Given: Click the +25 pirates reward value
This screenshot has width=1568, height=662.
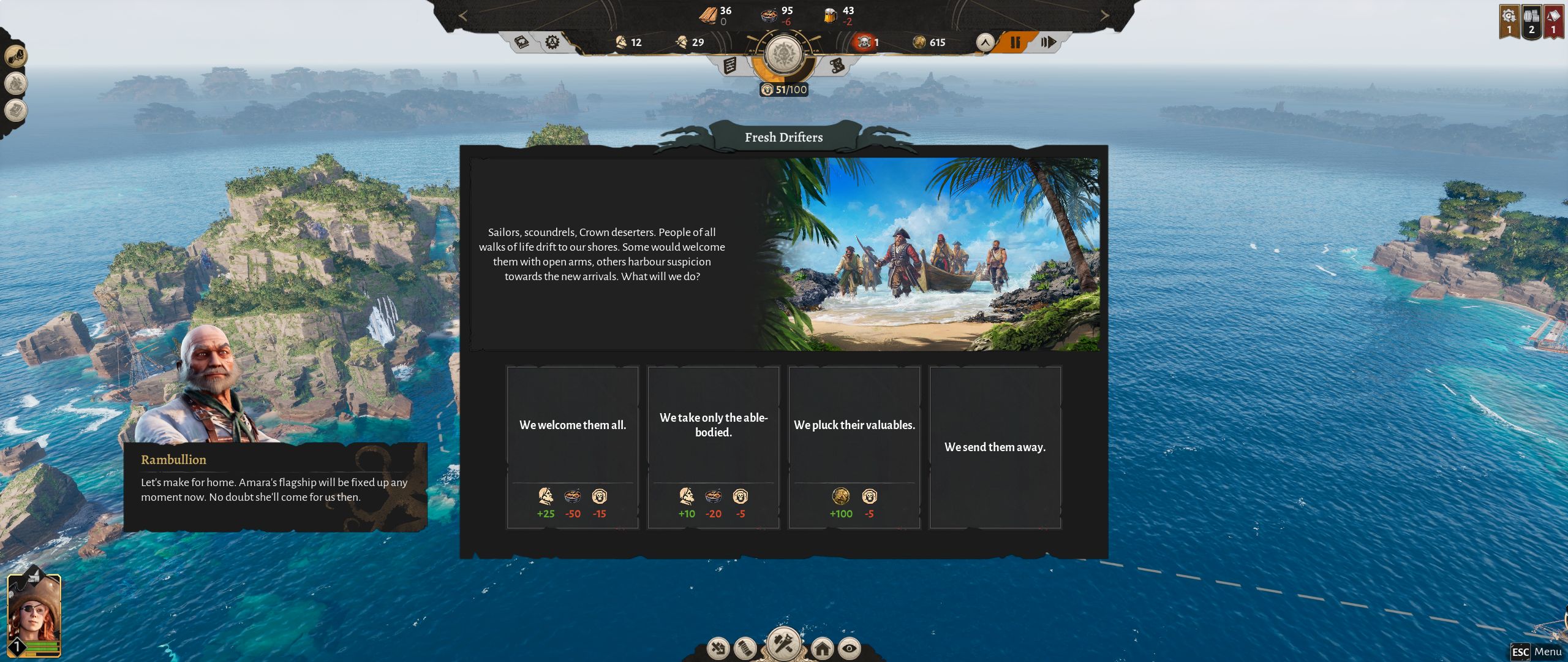Looking at the screenshot, I should click(x=546, y=514).
